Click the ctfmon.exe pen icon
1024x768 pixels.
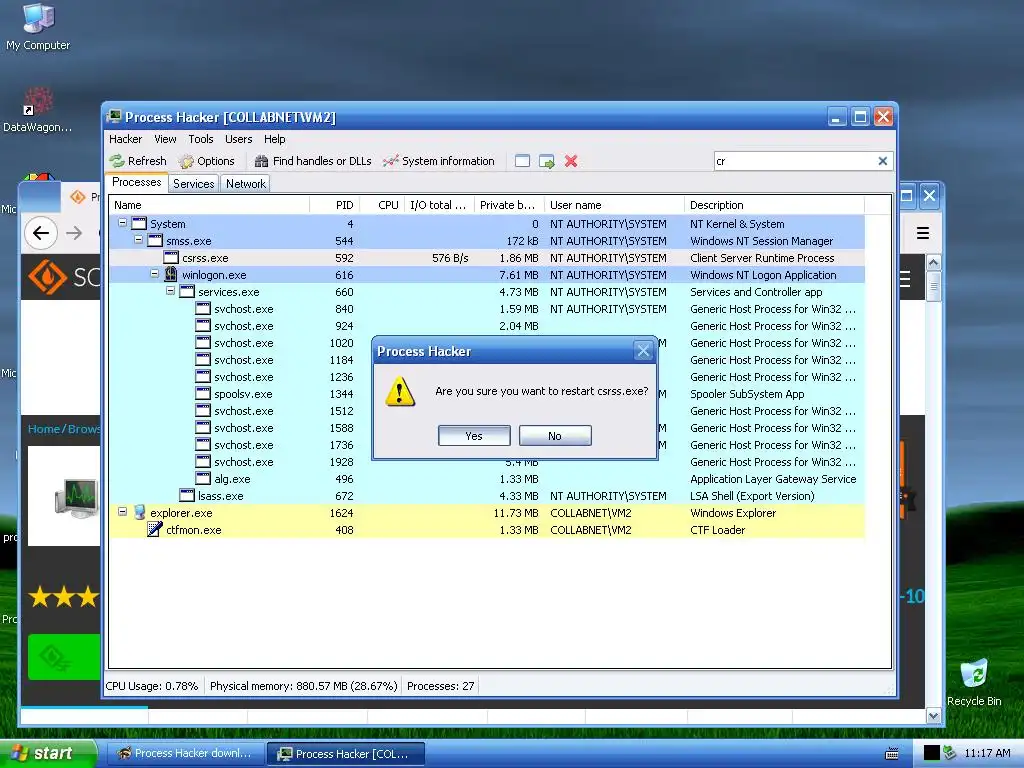coord(155,530)
